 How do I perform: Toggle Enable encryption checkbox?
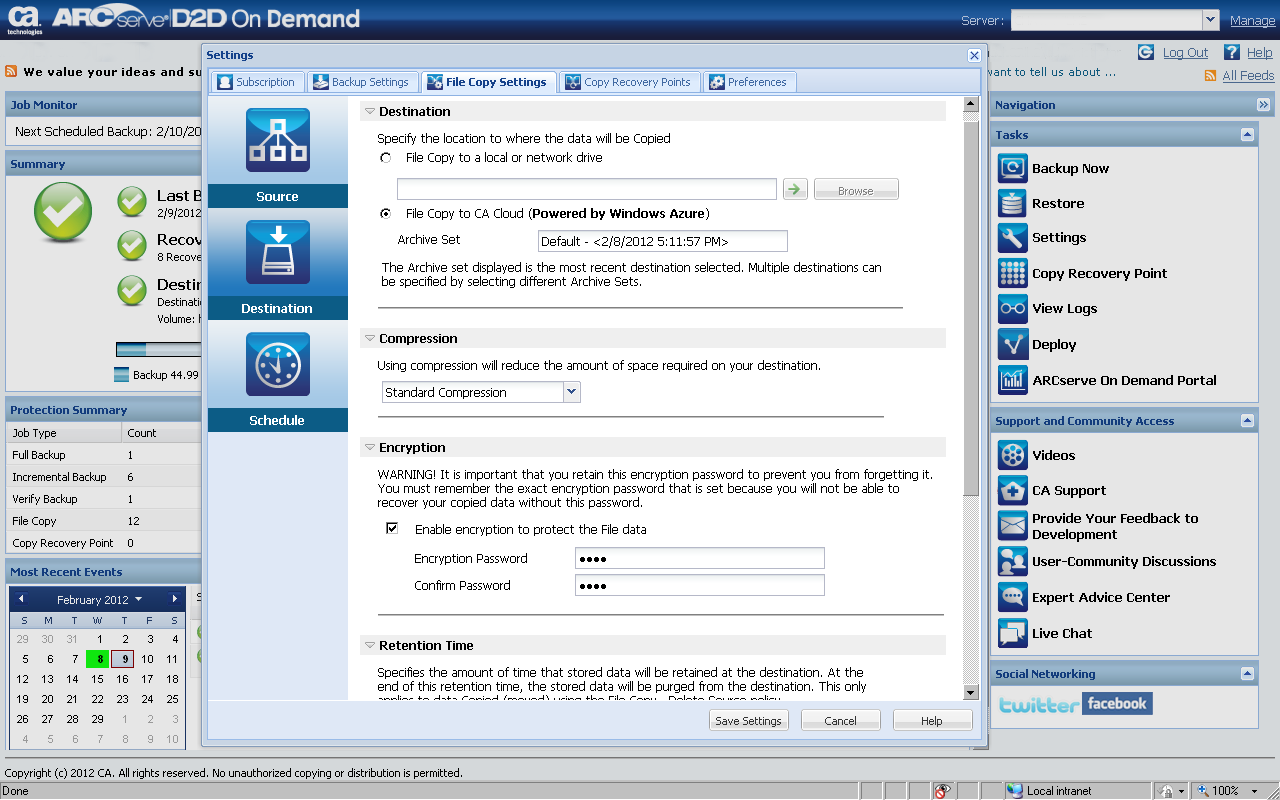392,529
